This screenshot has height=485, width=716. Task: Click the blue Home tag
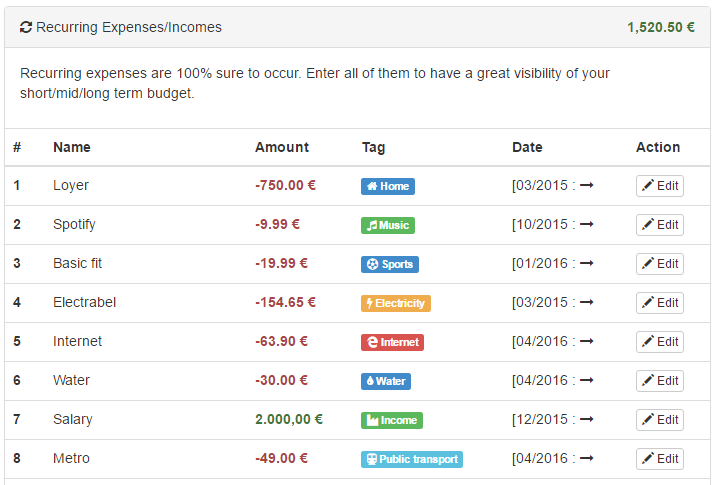coord(387,186)
